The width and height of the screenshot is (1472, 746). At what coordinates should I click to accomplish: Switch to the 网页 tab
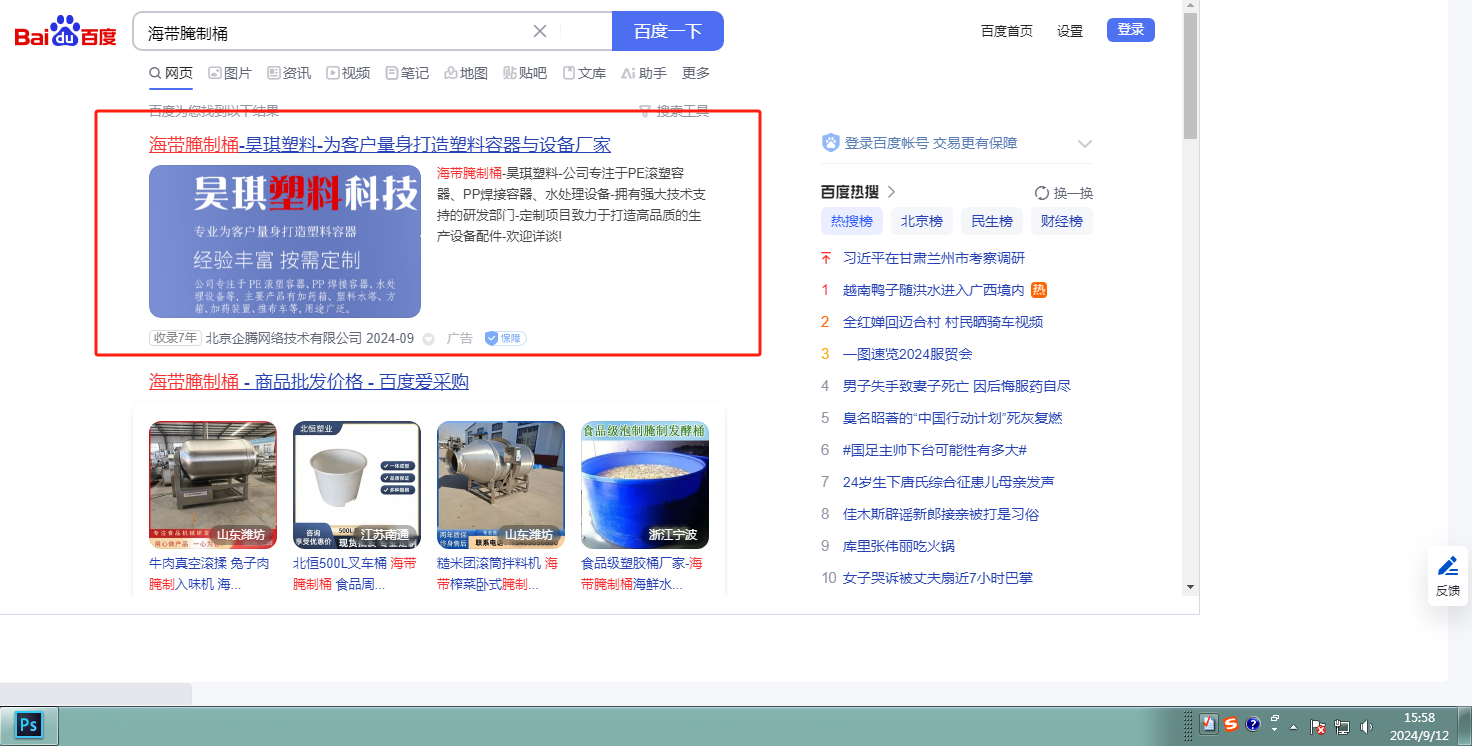click(x=171, y=73)
